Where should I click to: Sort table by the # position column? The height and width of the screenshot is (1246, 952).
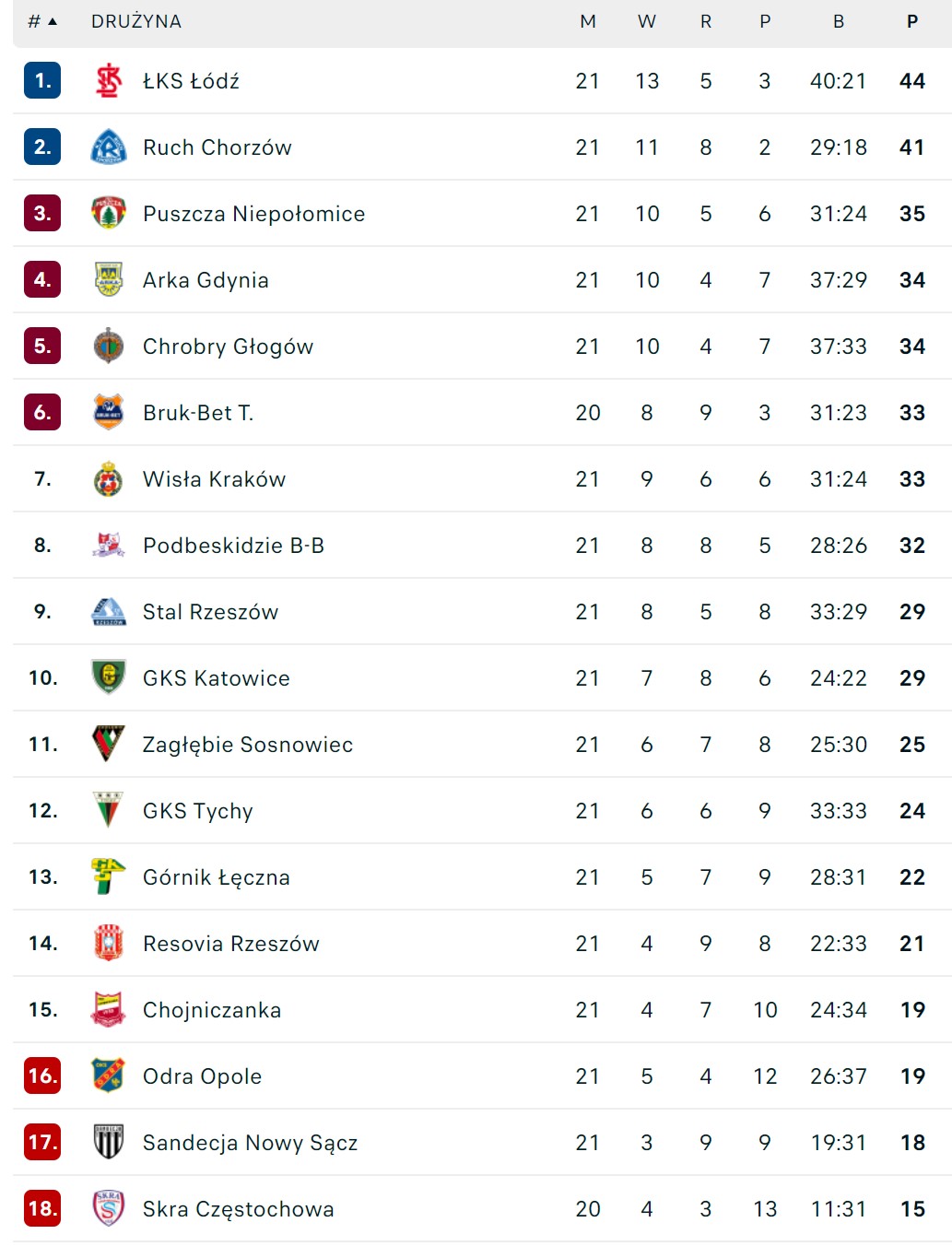point(42,21)
